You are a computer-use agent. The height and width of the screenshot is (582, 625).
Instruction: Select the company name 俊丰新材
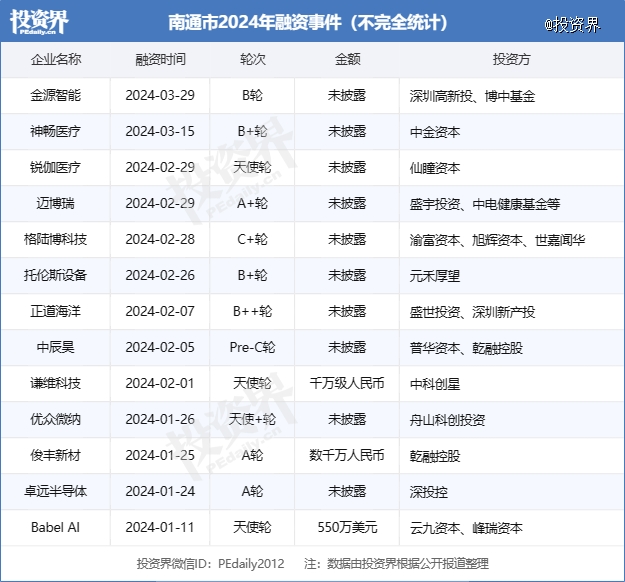[56, 455]
